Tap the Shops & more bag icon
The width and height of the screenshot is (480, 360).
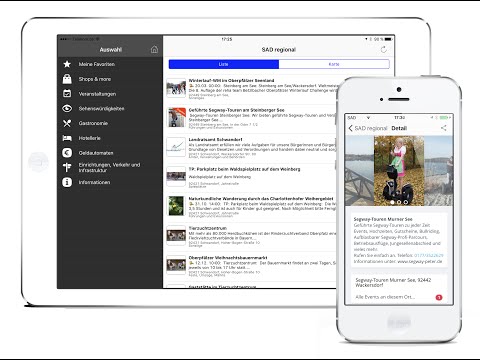coord(67,79)
